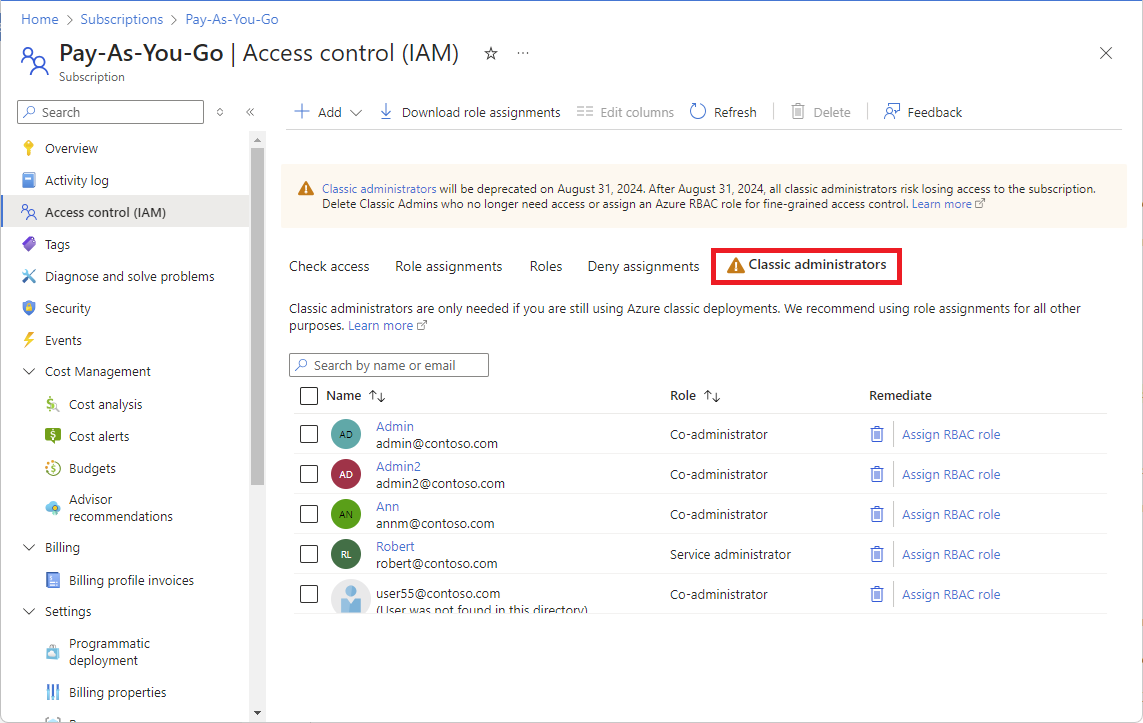This screenshot has height=723, width=1143.
Task: Click the Diagnose and solve problems wrench icon
Action: tap(28, 276)
